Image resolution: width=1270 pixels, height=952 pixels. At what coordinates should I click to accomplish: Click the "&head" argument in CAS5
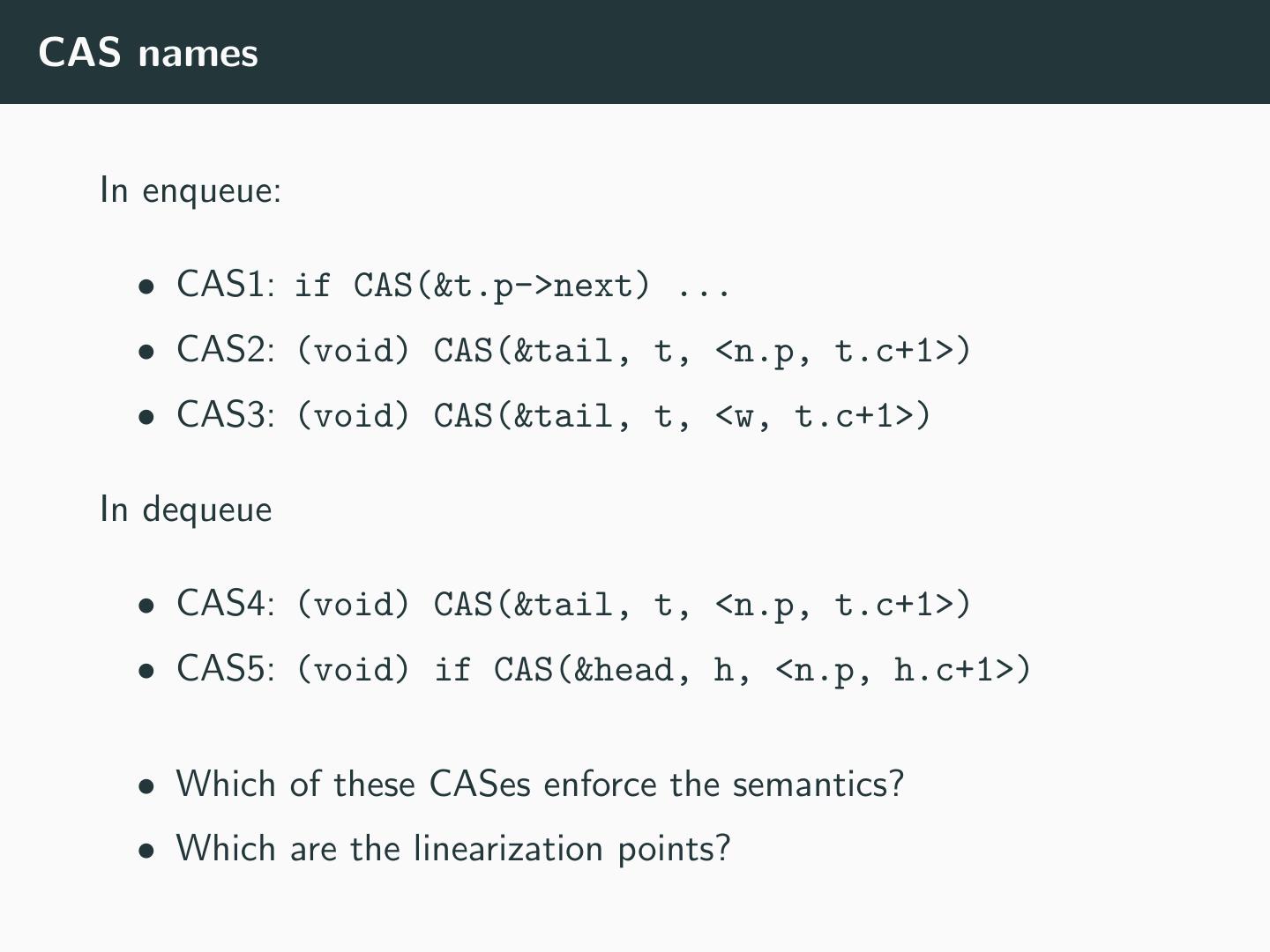coord(623,670)
